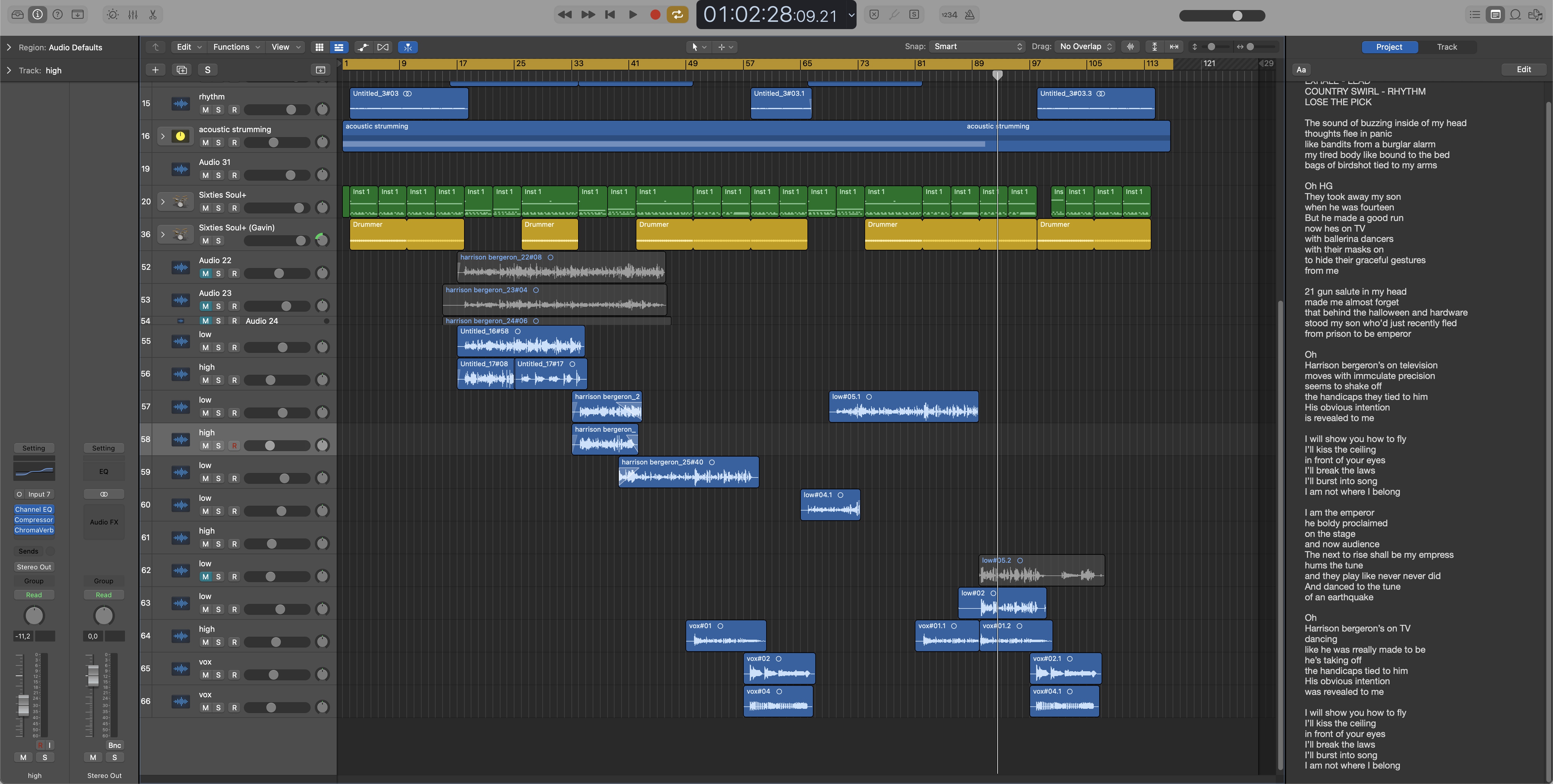
Task: Mute the Audio 22 track
Action: 206,273
